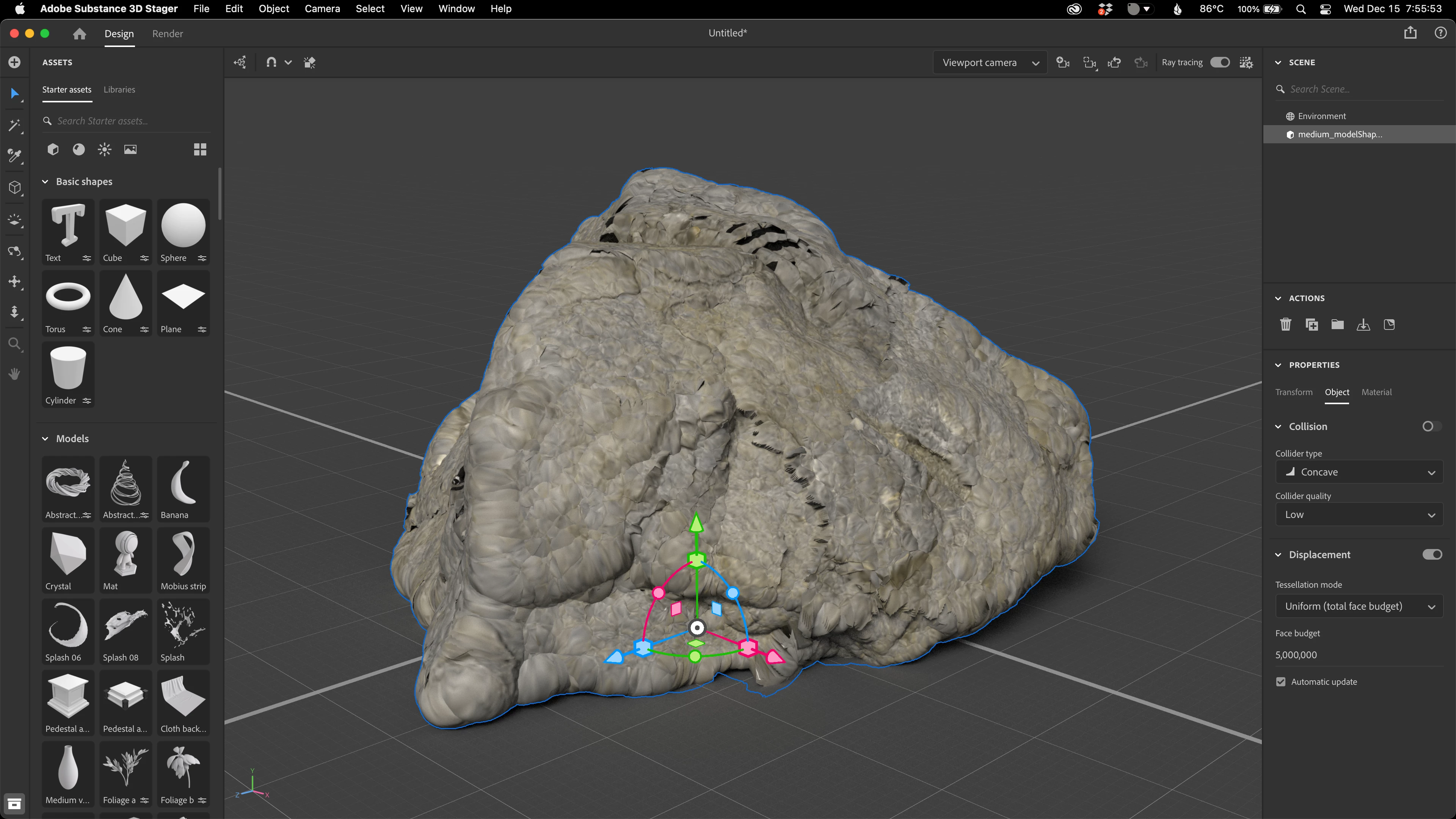
Task: Switch assets to grid view icon
Action: 200,149
